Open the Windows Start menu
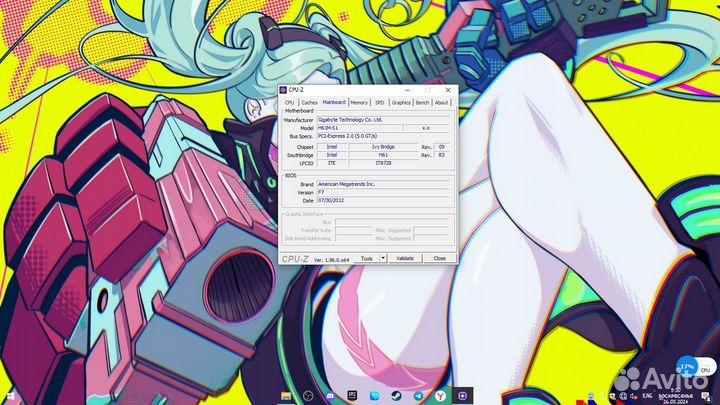The image size is (720, 405). [x=10, y=396]
